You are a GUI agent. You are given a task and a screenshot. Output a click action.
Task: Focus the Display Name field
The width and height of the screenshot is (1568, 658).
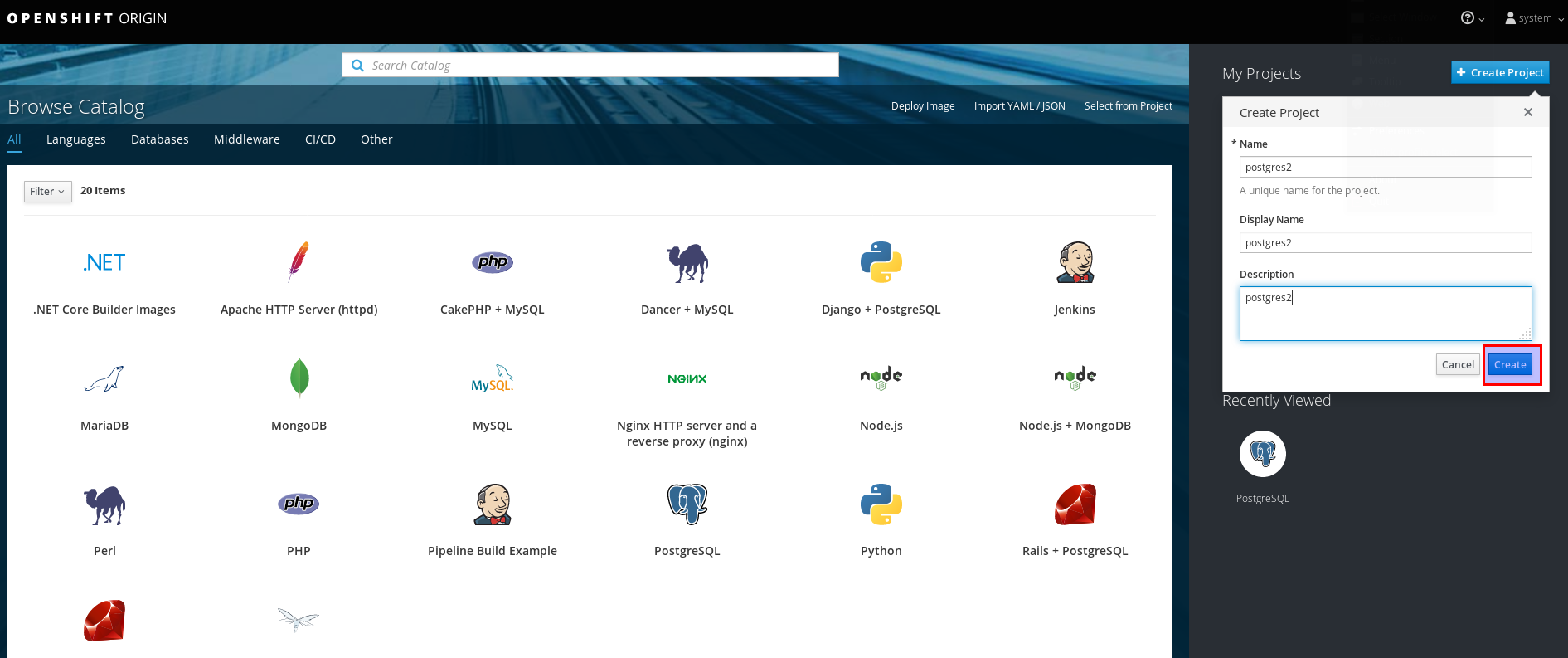pos(1386,242)
